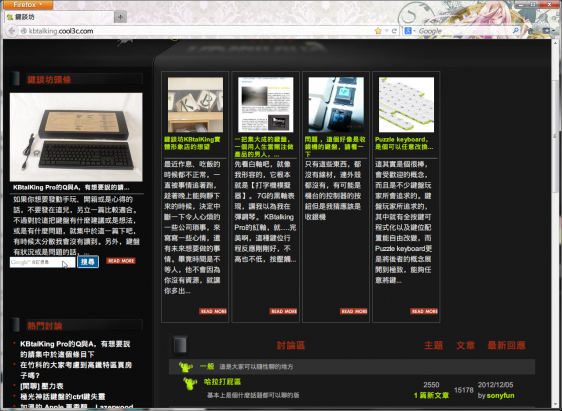
Task: Open the 問題，這個好像是收銀機的鍵盤 title
Action: 335,147
